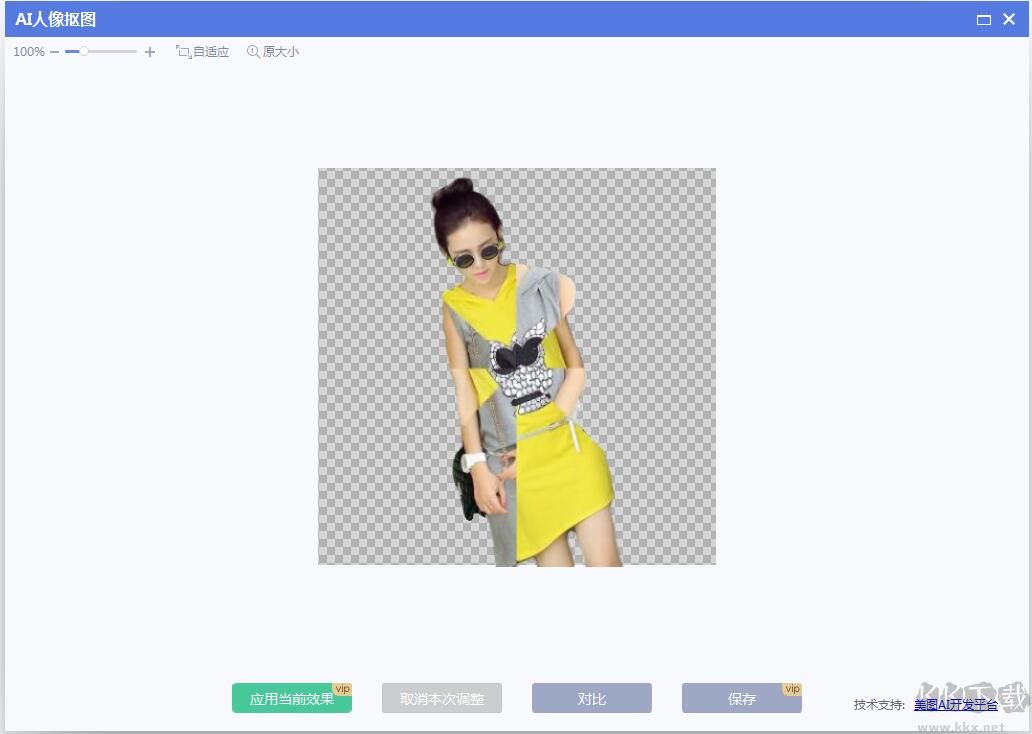
Task: Open the 美图AI开发平台 link
Action: point(957,704)
